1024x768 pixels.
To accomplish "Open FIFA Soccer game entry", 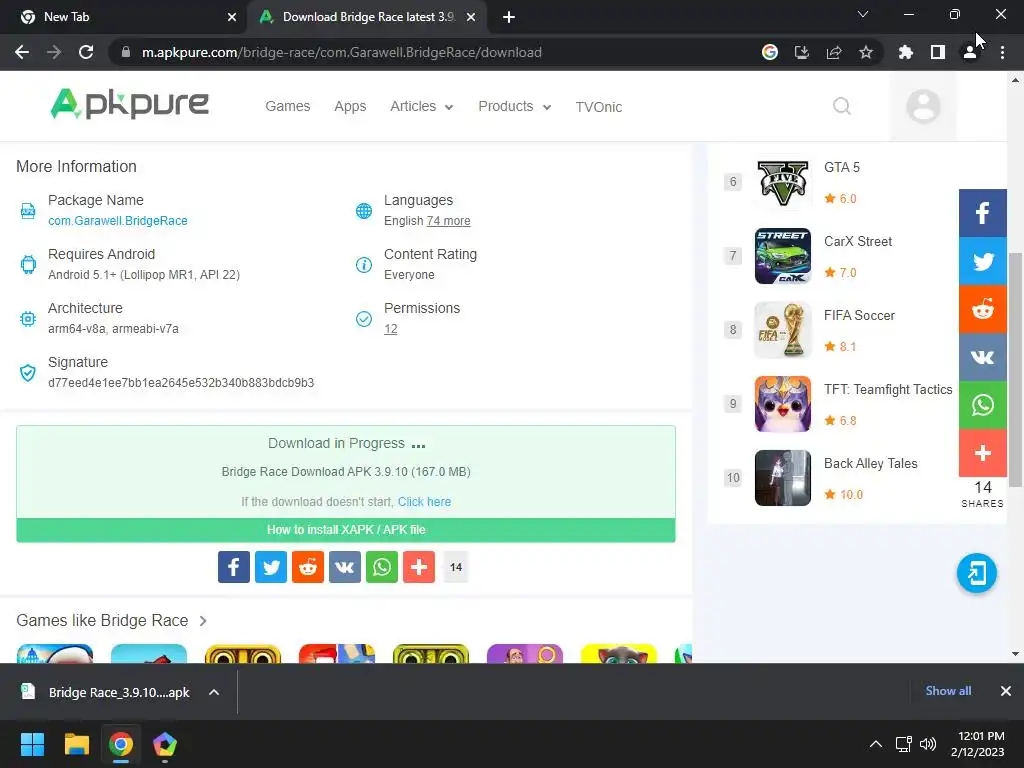I will coord(859,315).
